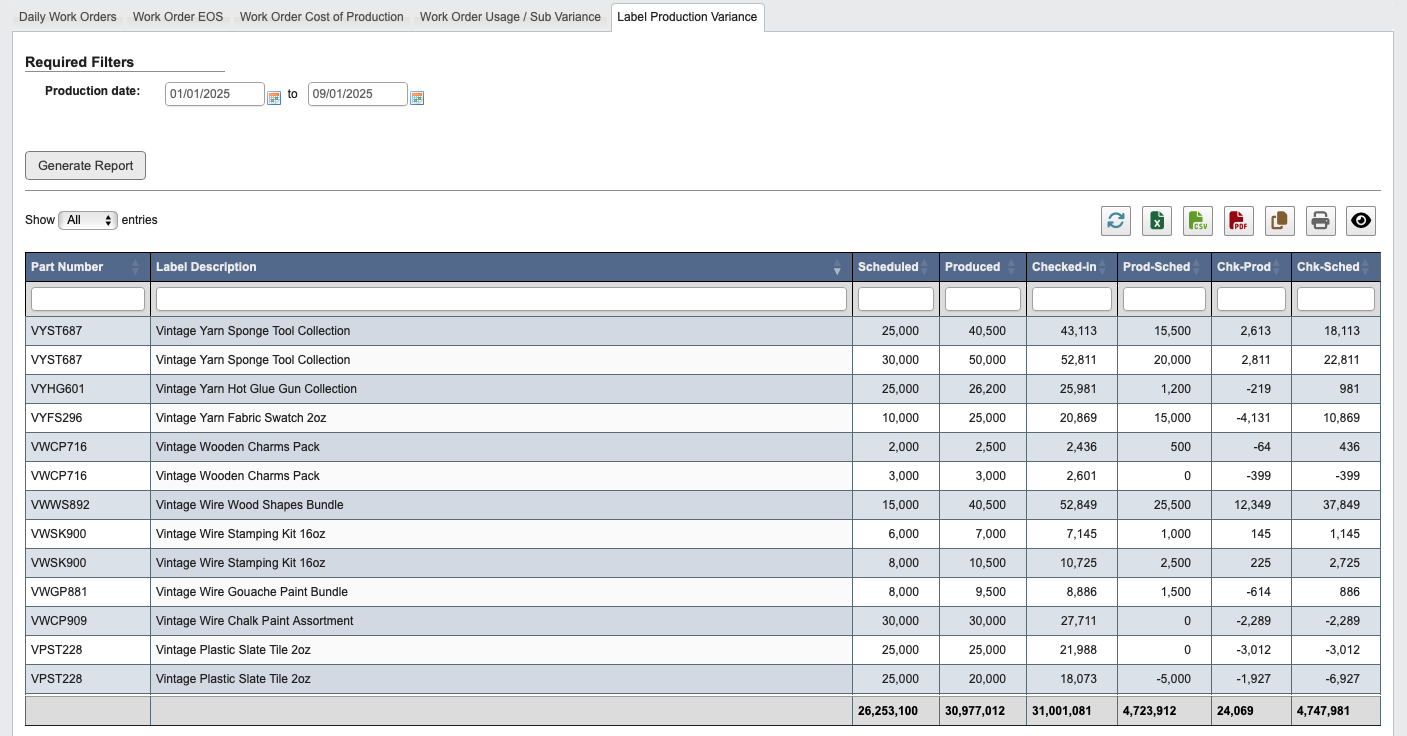1407x736 pixels.
Task: Copy the report data to clipboard
Action: tap(1279, 220)
